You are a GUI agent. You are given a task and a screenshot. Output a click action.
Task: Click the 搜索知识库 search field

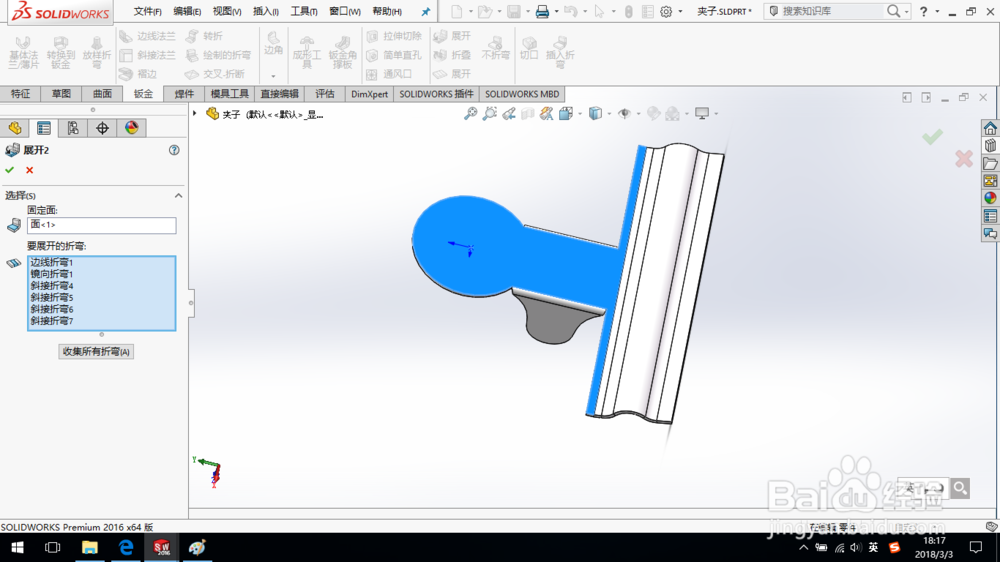click(831, 11)
